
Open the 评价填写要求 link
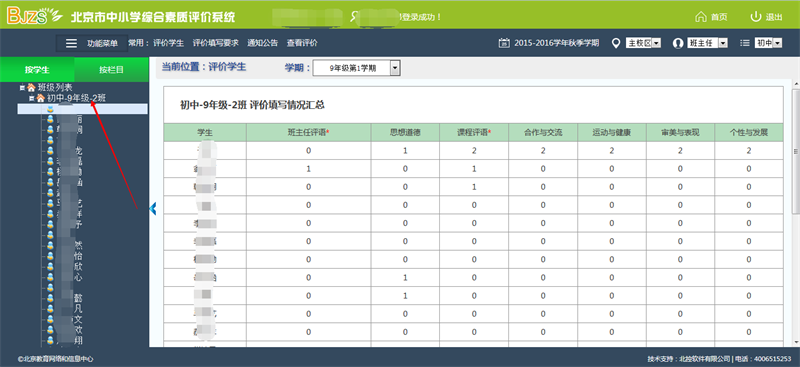215,43
